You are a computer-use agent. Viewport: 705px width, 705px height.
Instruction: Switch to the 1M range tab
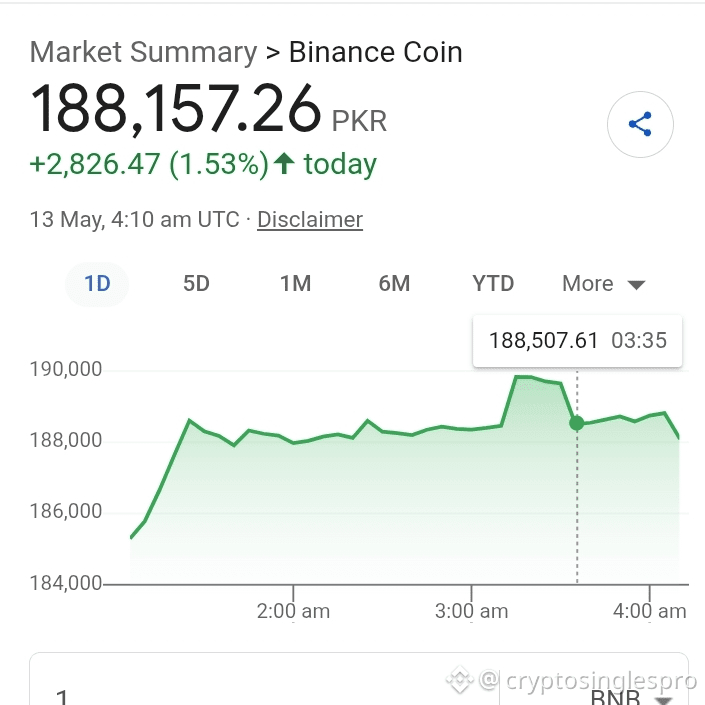(x=295, y=284)
